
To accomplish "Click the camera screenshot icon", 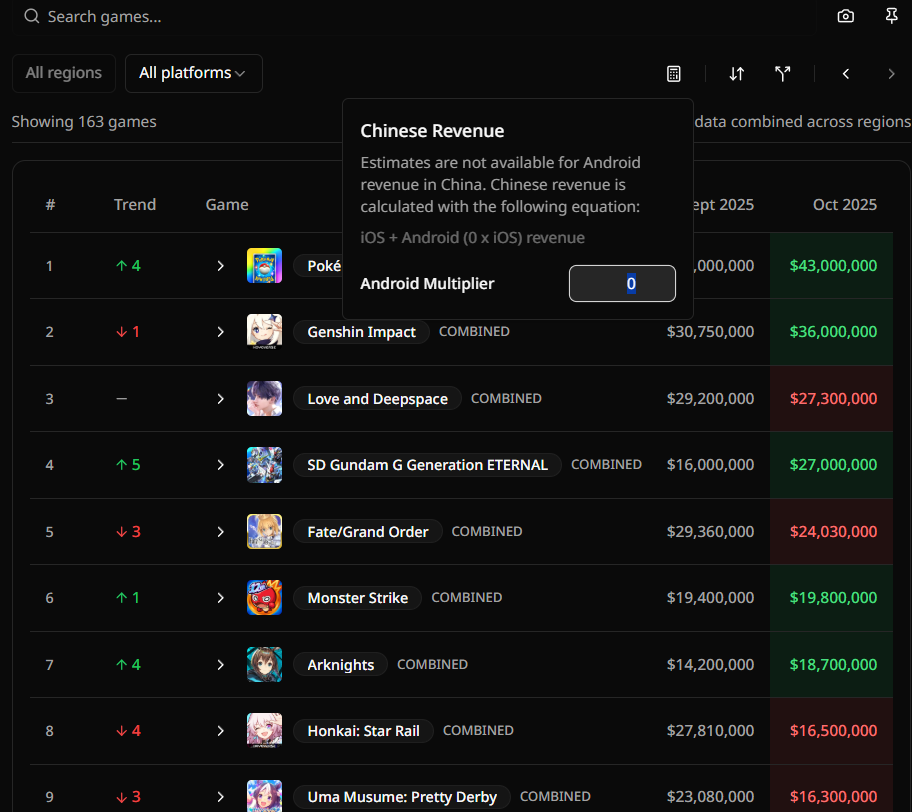I will pos(846,16).
